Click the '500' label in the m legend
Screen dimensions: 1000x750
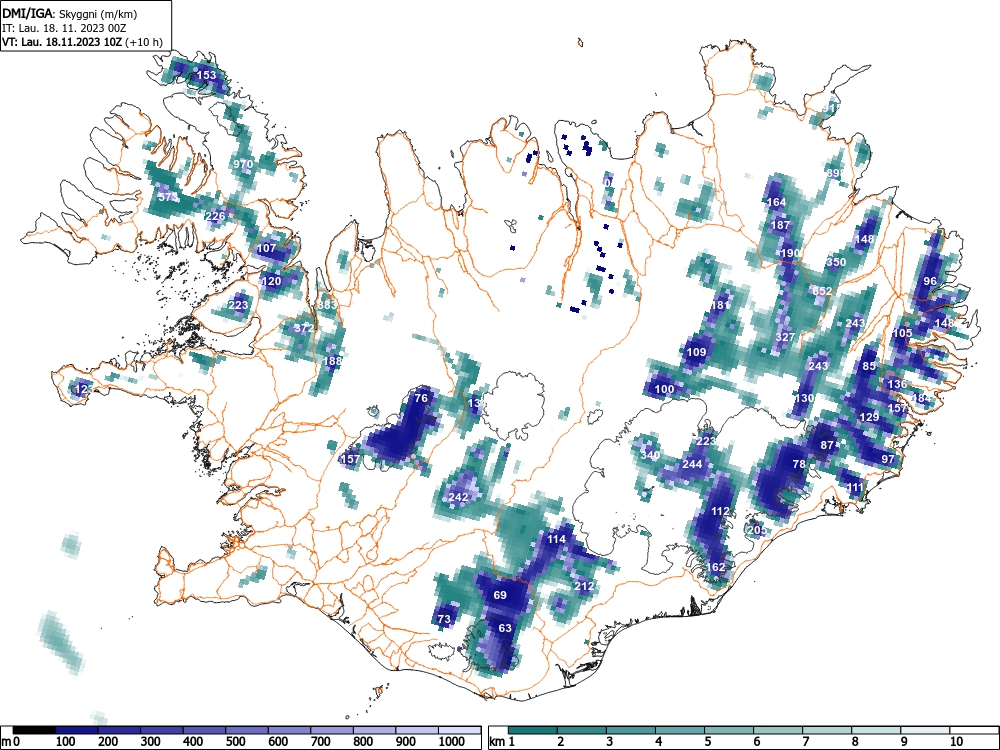tap(236, 742)
